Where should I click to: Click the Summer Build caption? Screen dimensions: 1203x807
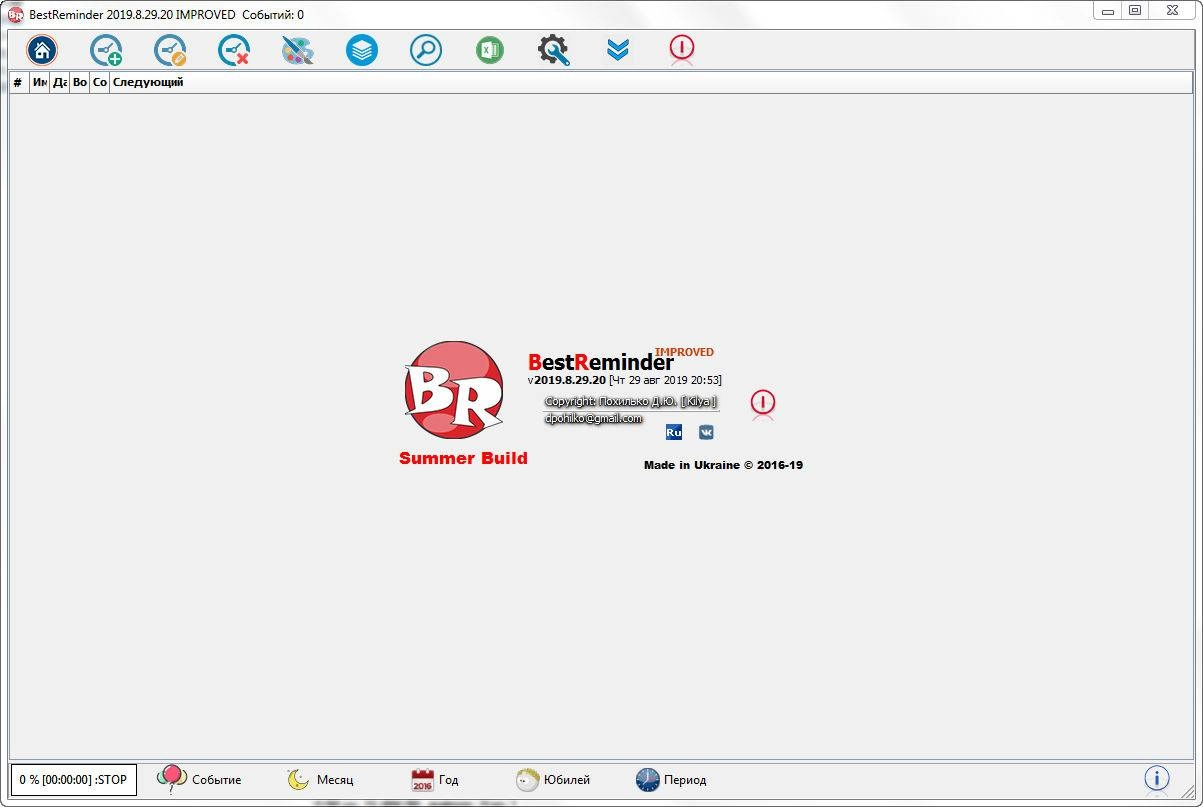(463, 459)
